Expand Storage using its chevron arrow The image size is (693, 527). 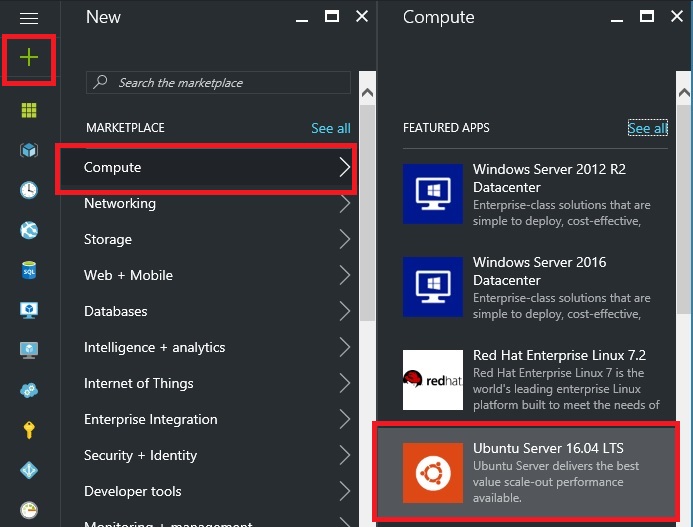(x=345, y=239)
